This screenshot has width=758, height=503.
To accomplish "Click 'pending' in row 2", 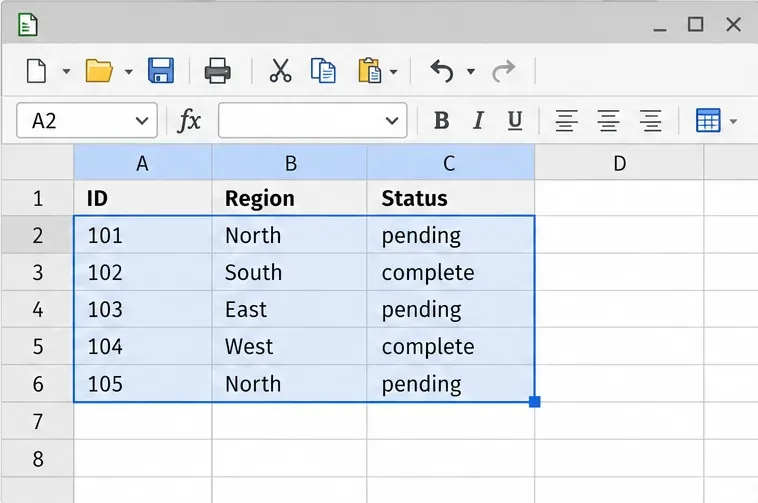I will click(451, 235).
